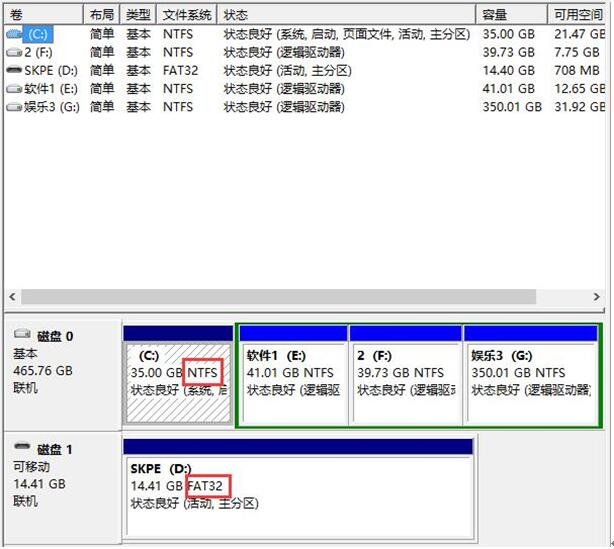Sort volumes by the 卷 column header
This screenshot has width=614, height=549.
tap(42, 15)
